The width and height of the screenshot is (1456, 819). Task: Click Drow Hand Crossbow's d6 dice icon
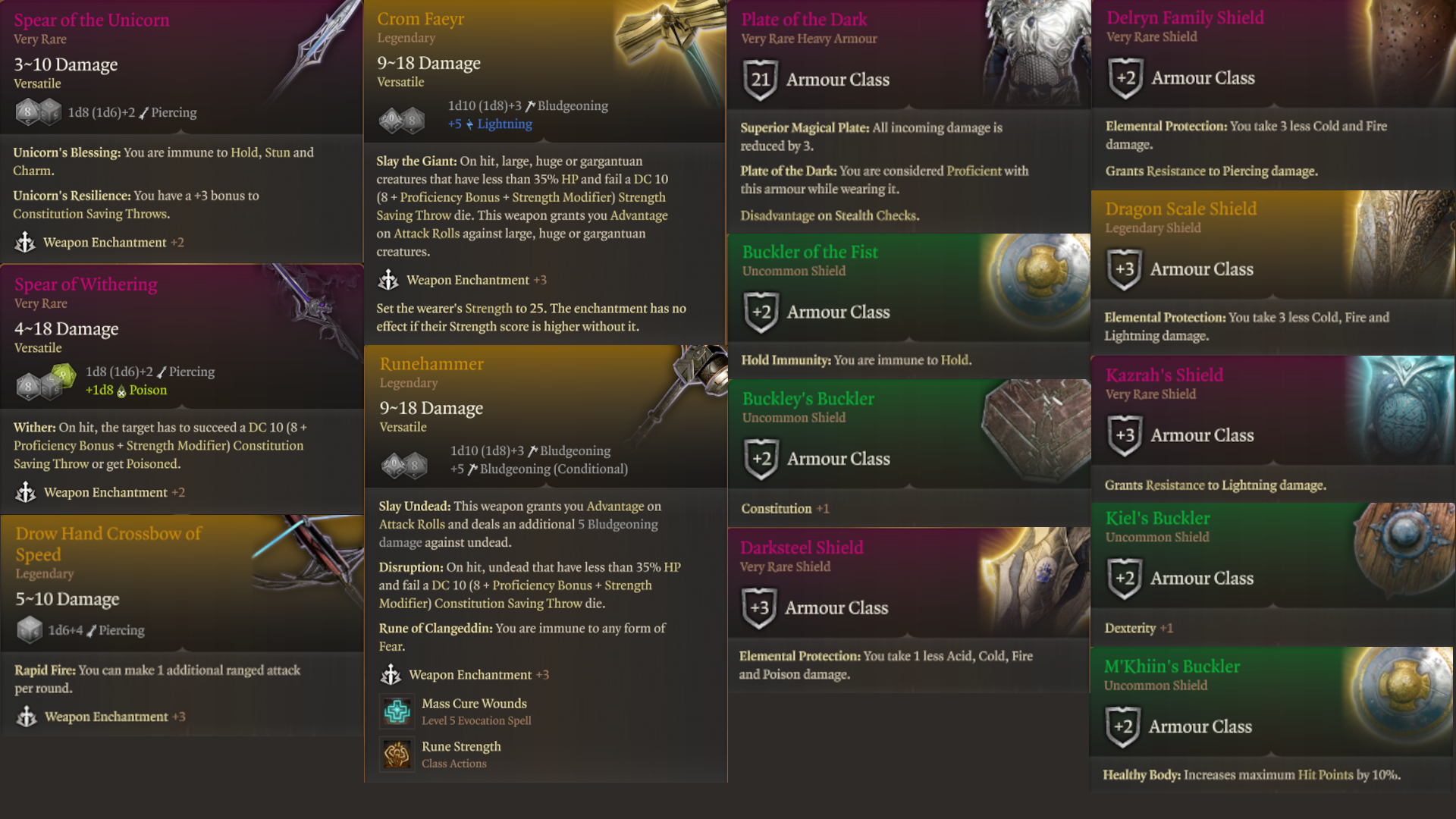(30, 629)
